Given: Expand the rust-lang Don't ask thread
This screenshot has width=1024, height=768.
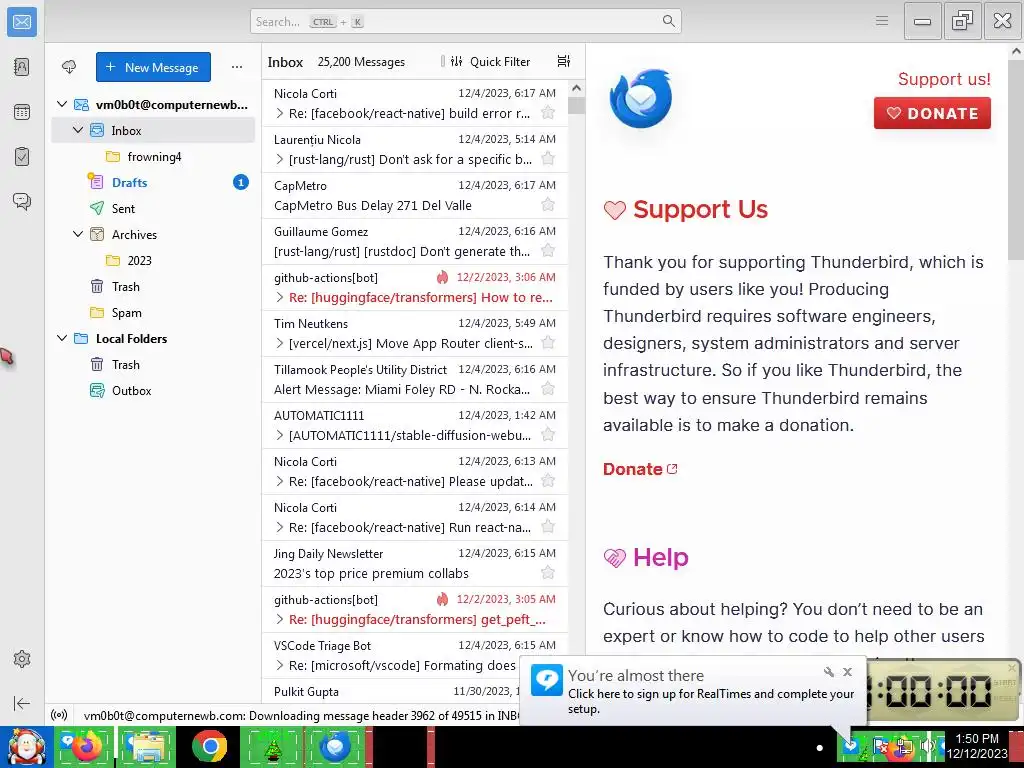Looking at the screenshot, I should click(280, 159).
